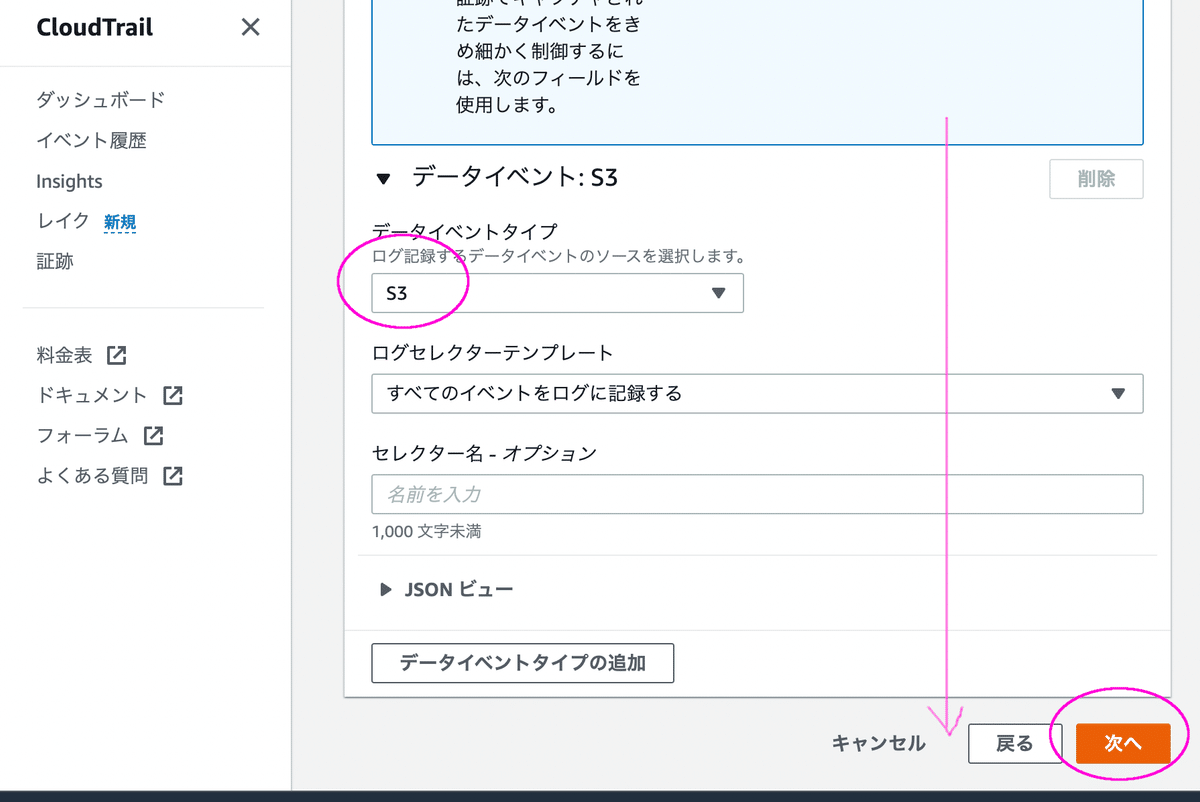Click データイベントタイプの追加 button

pos(522,663)
